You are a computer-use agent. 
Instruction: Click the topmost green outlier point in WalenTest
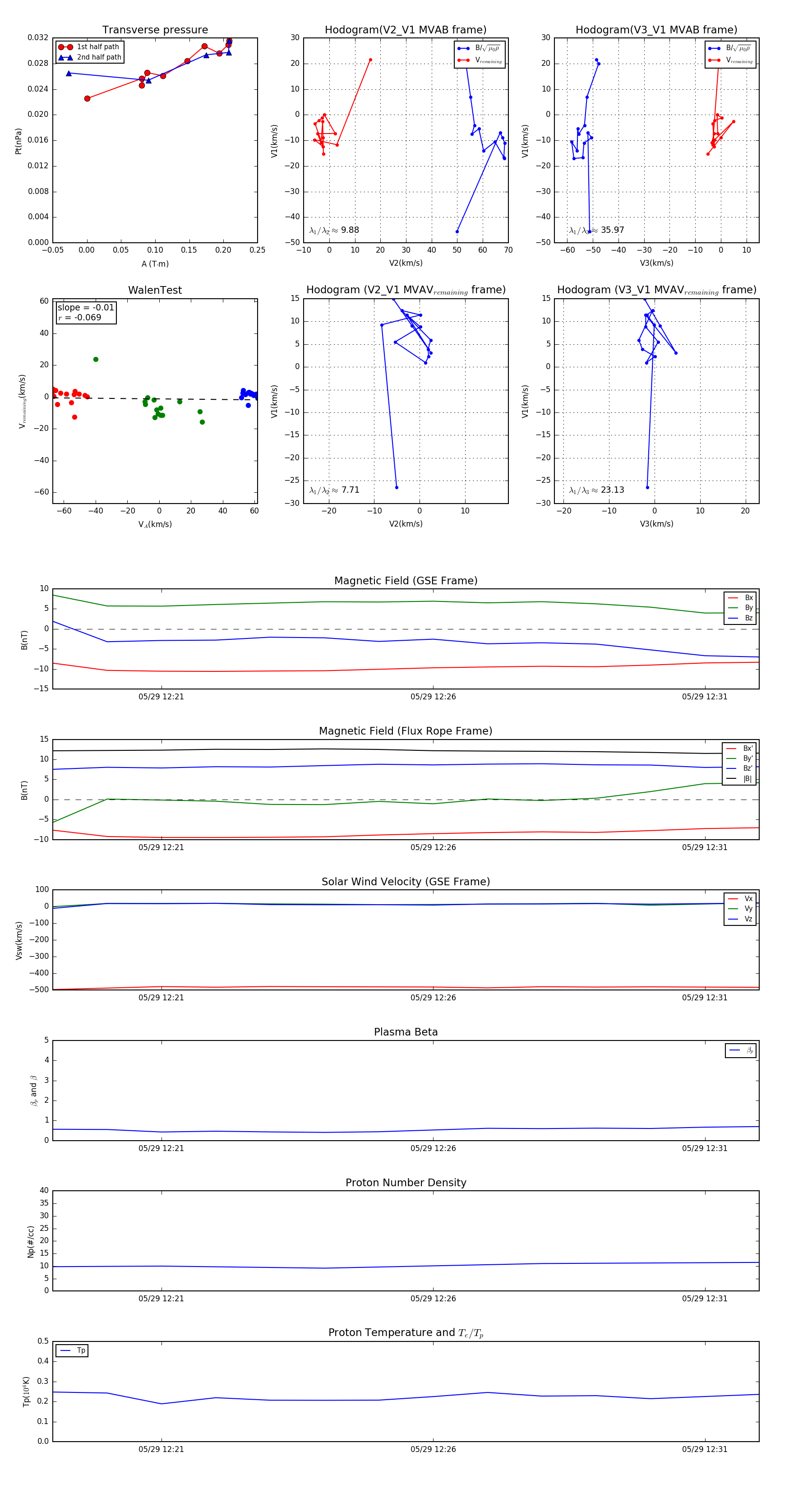tap(96, 360)
